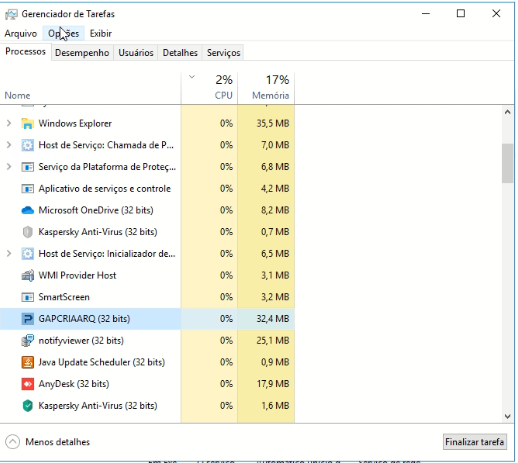Sort by the Memória column header
The width and height of the screenshot is (518, 463).
pyautogui.click(x=266, y=88)
